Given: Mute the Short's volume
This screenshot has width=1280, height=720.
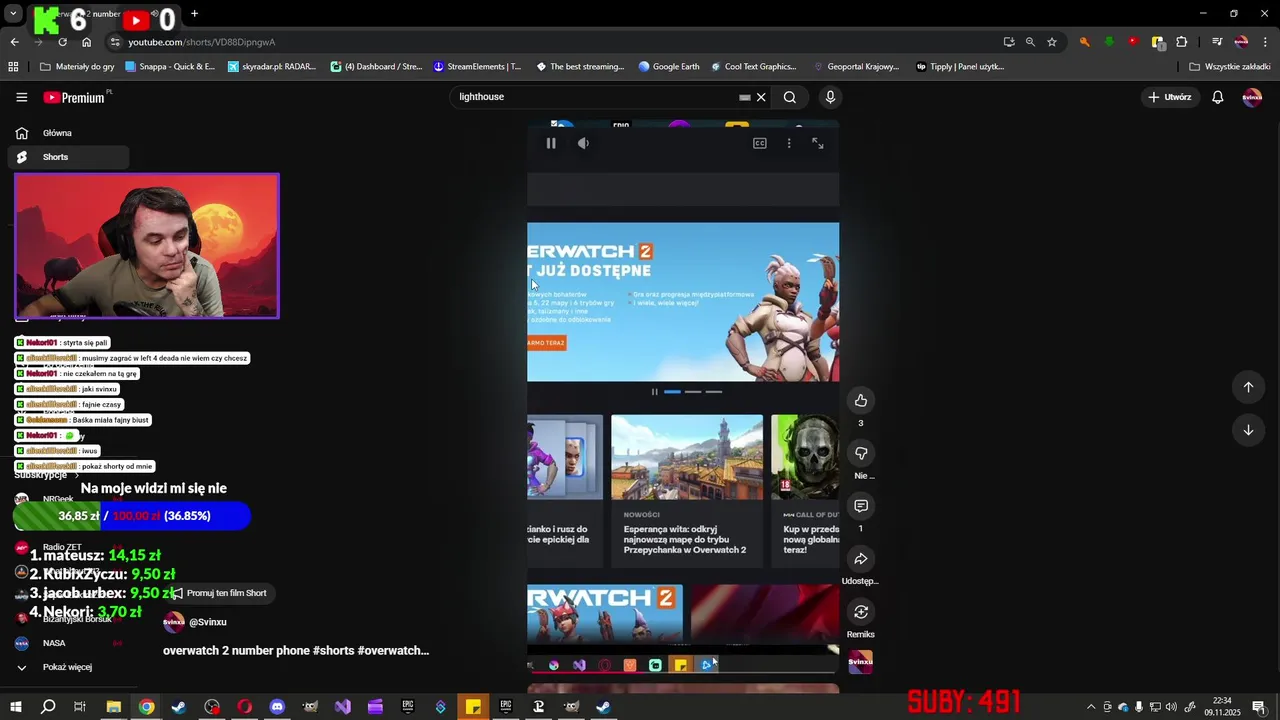Looking at the screenshot, I should click(583, 143).
